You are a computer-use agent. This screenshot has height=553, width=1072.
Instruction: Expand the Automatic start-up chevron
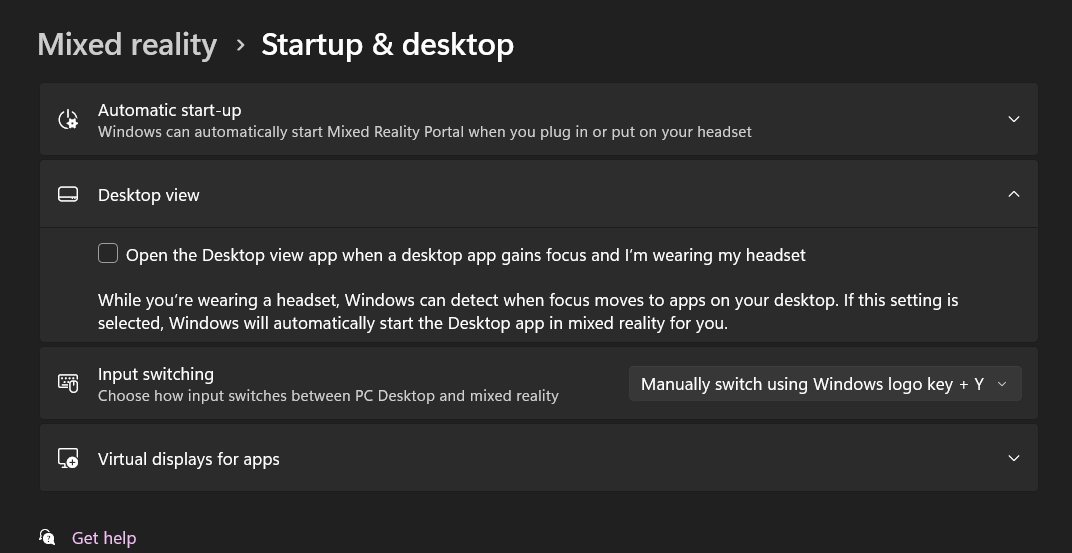[x=1014, y=119]
